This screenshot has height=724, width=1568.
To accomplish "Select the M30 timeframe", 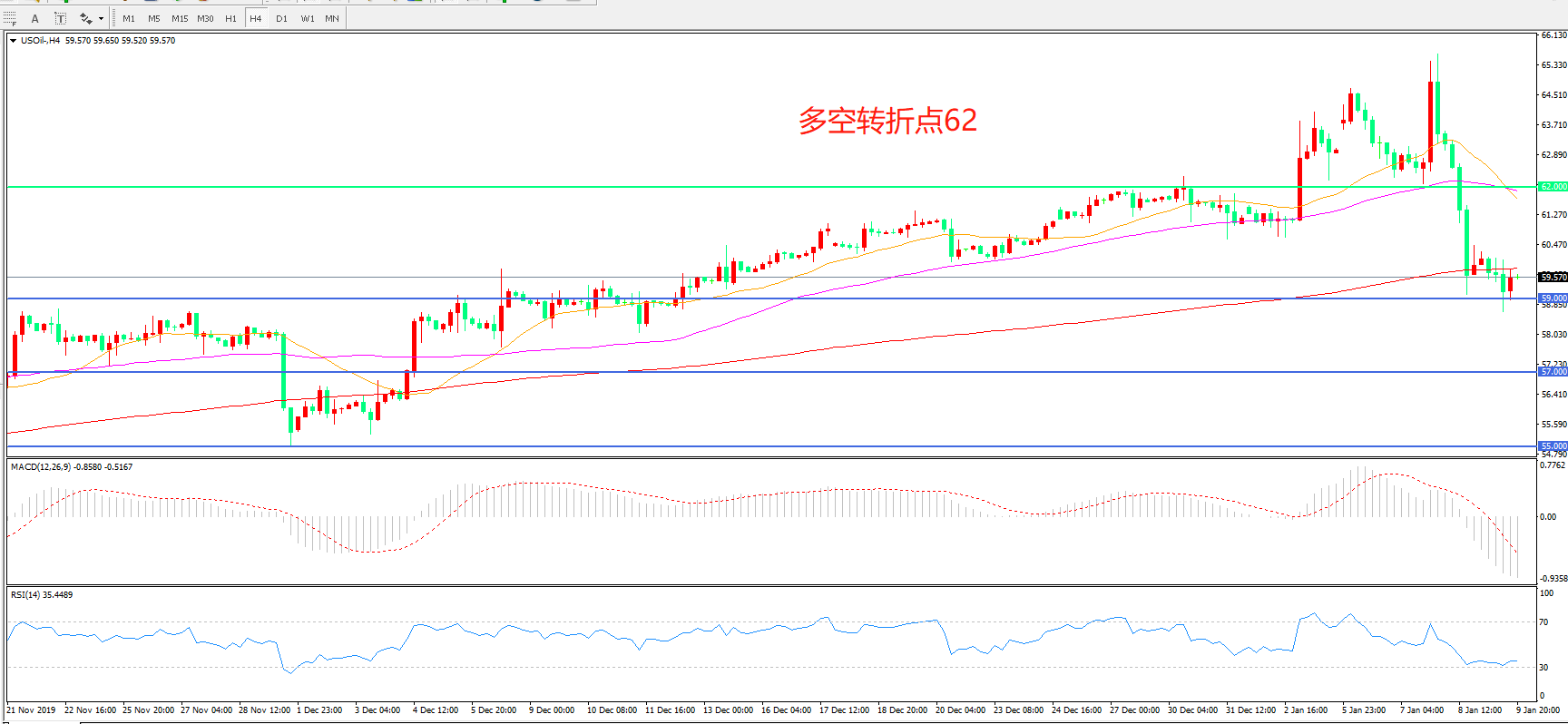I will (205, 18).
